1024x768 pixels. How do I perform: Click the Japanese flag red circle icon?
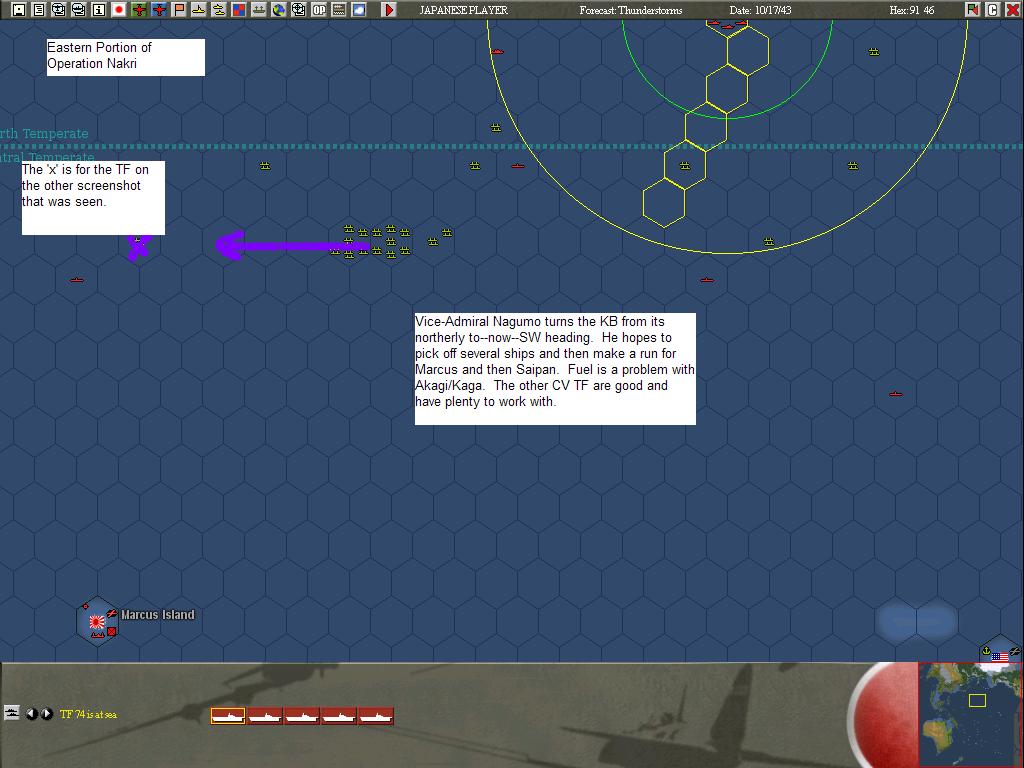[119, 10]
